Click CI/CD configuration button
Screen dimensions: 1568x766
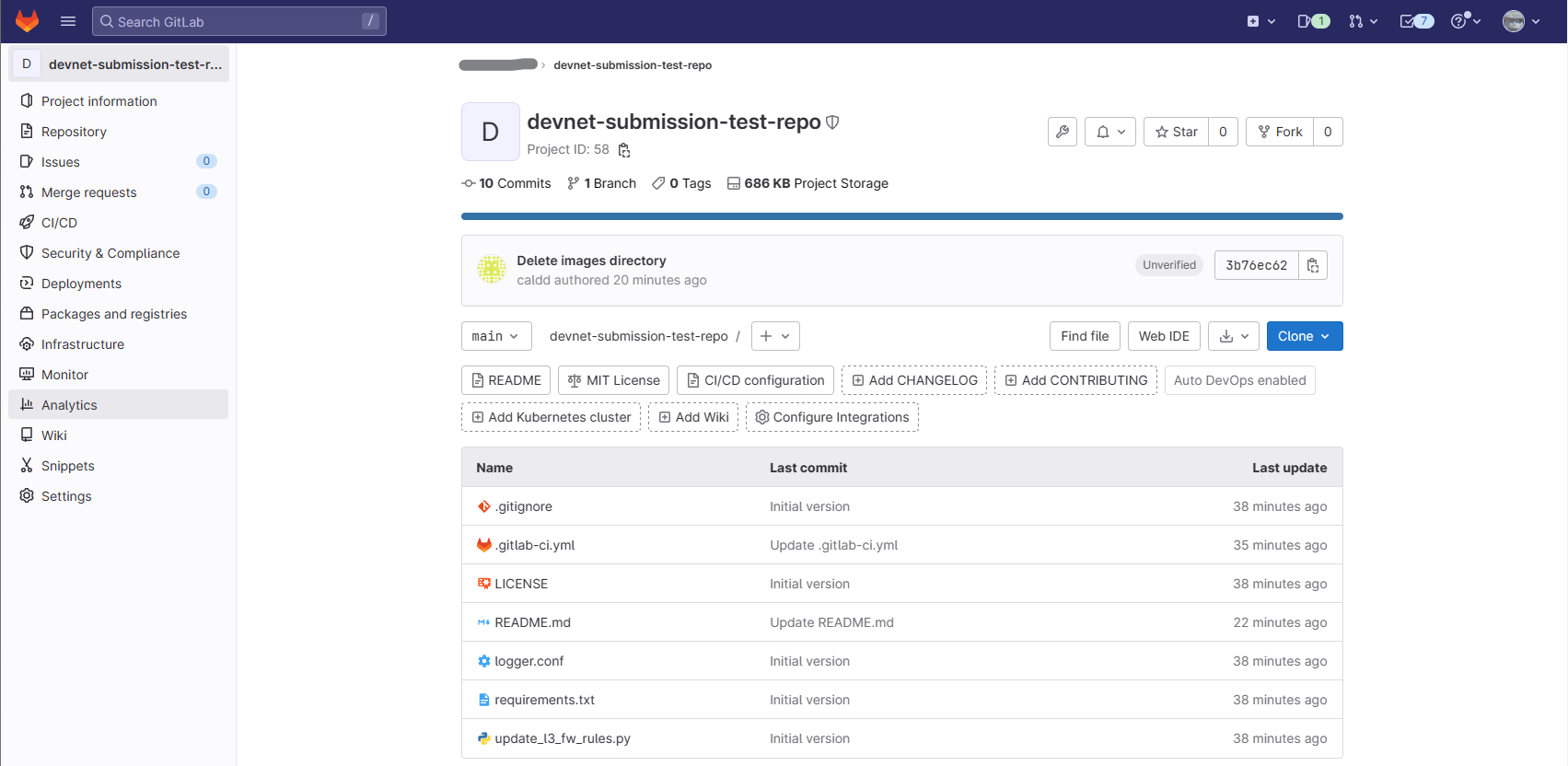tap(755, 380)
